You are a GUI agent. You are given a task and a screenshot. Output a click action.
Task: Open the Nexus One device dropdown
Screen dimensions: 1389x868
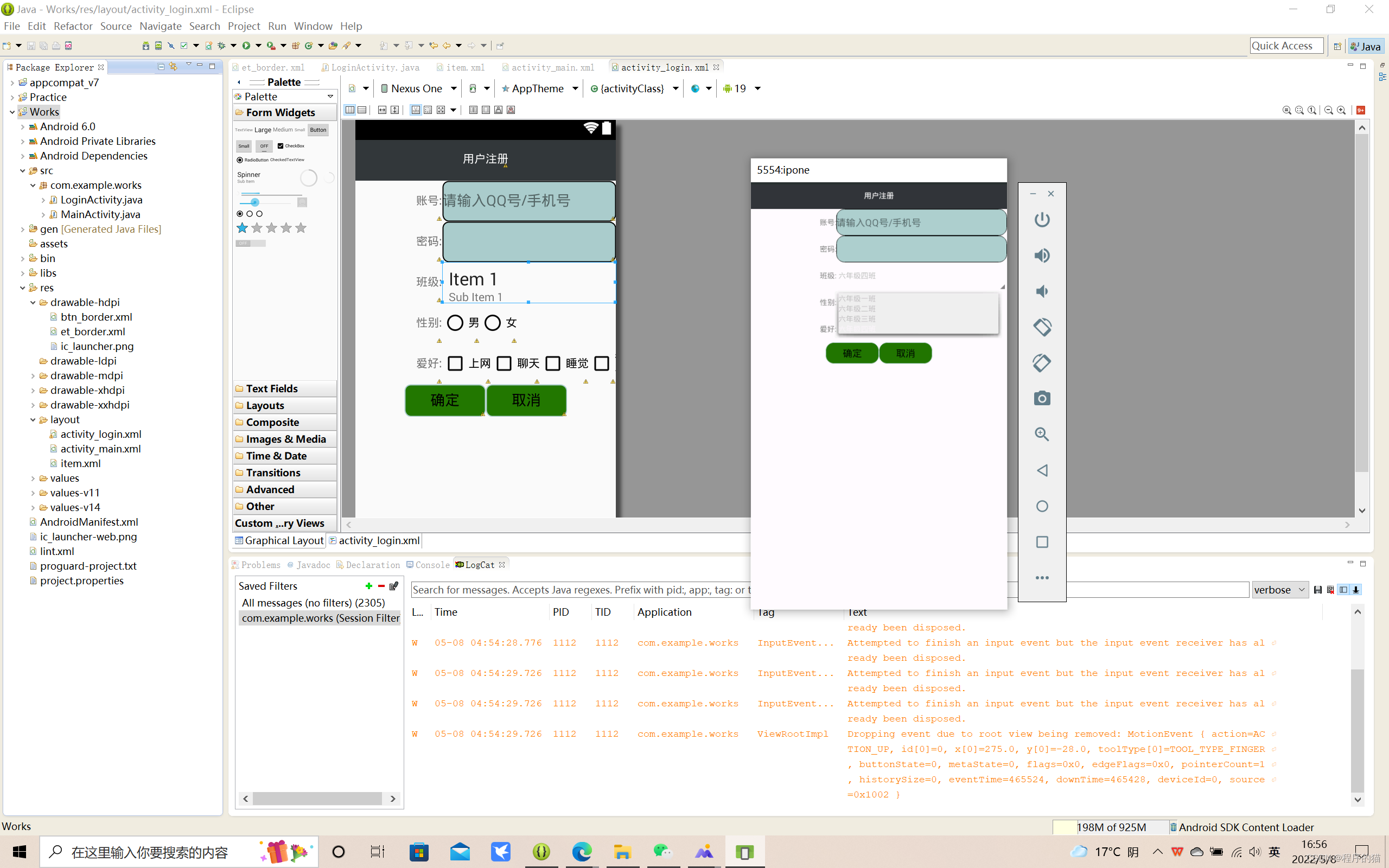pos(419,88)
